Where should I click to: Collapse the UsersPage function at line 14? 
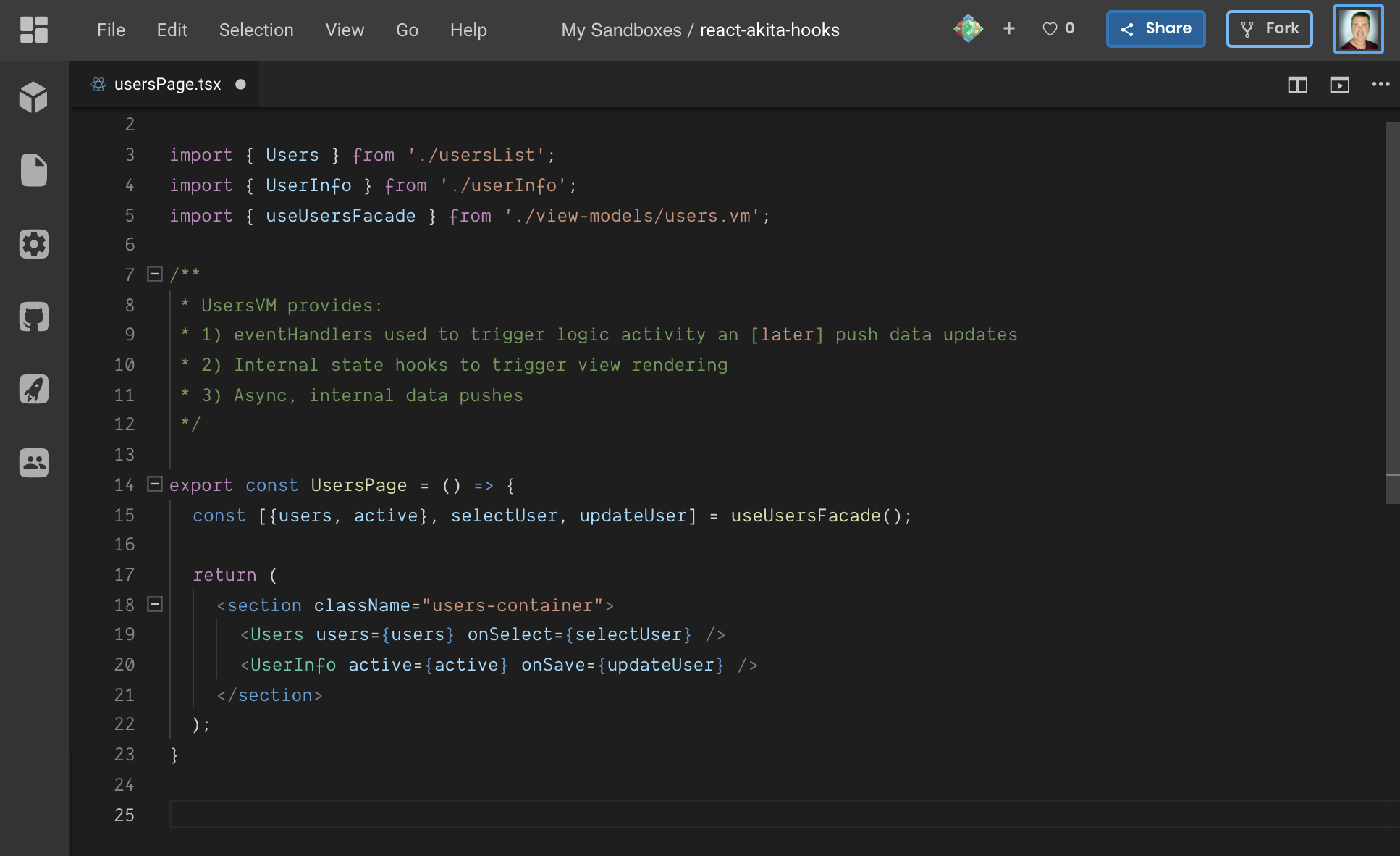pos(155,484)
